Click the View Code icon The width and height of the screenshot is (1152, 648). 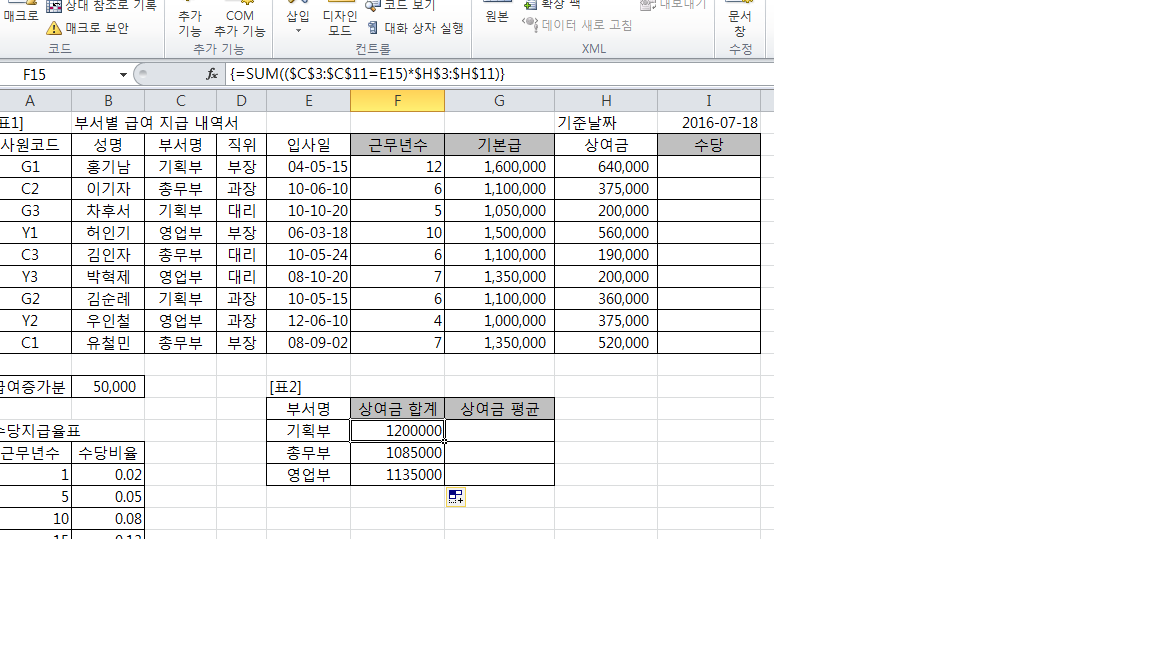(374, 5)
